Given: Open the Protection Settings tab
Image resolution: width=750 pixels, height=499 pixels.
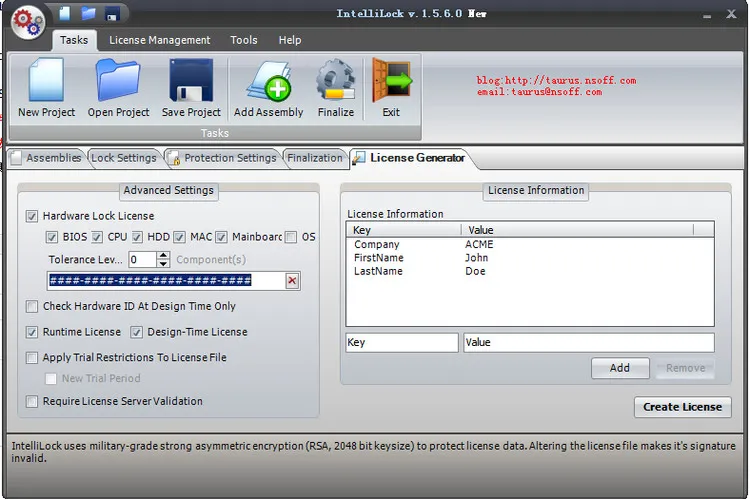Looking at the screenshot, I should coord(222,158).
